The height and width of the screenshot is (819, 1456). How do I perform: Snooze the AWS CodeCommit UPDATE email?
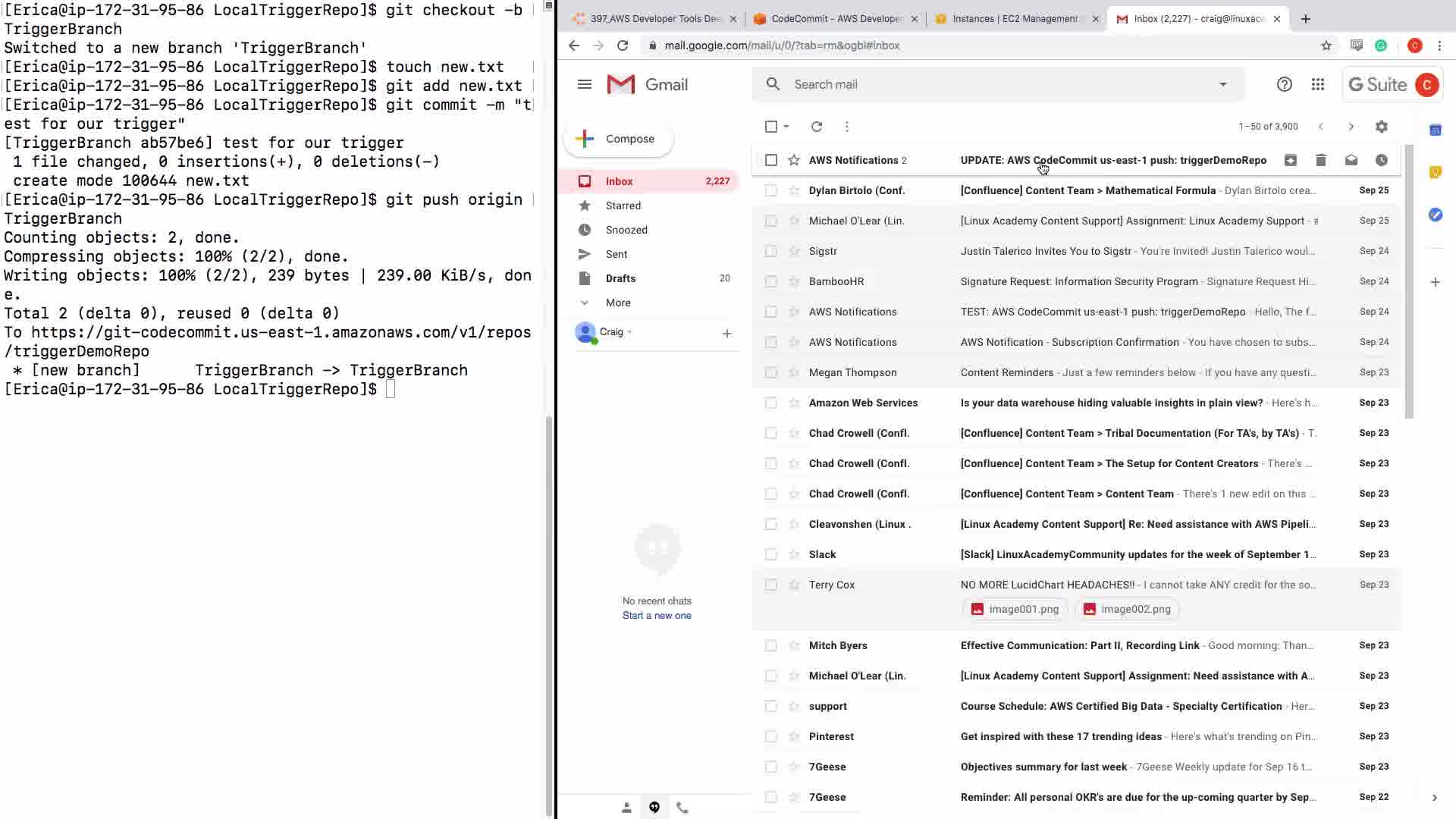1381,160
